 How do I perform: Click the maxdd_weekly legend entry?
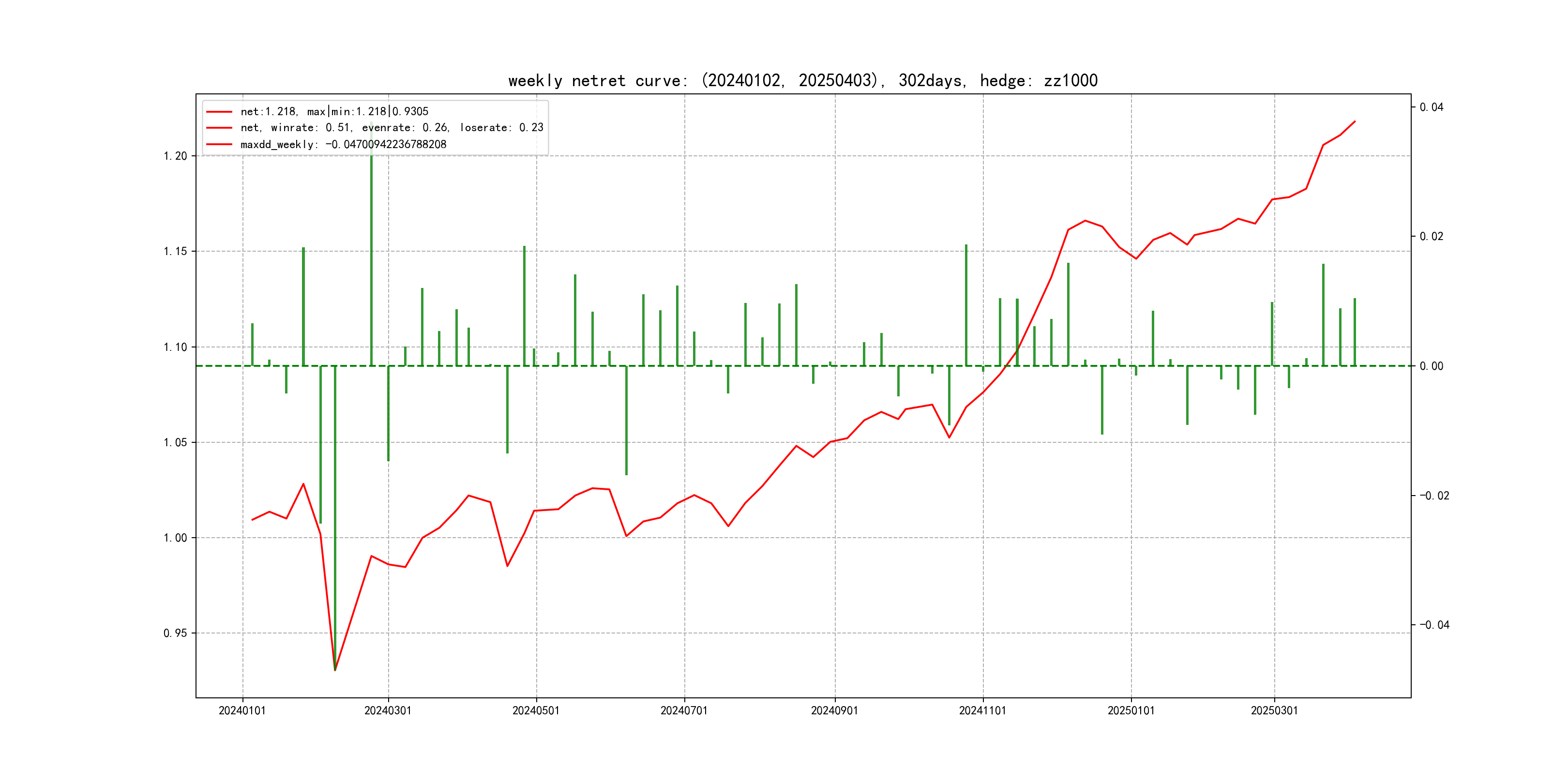(343, 144)
